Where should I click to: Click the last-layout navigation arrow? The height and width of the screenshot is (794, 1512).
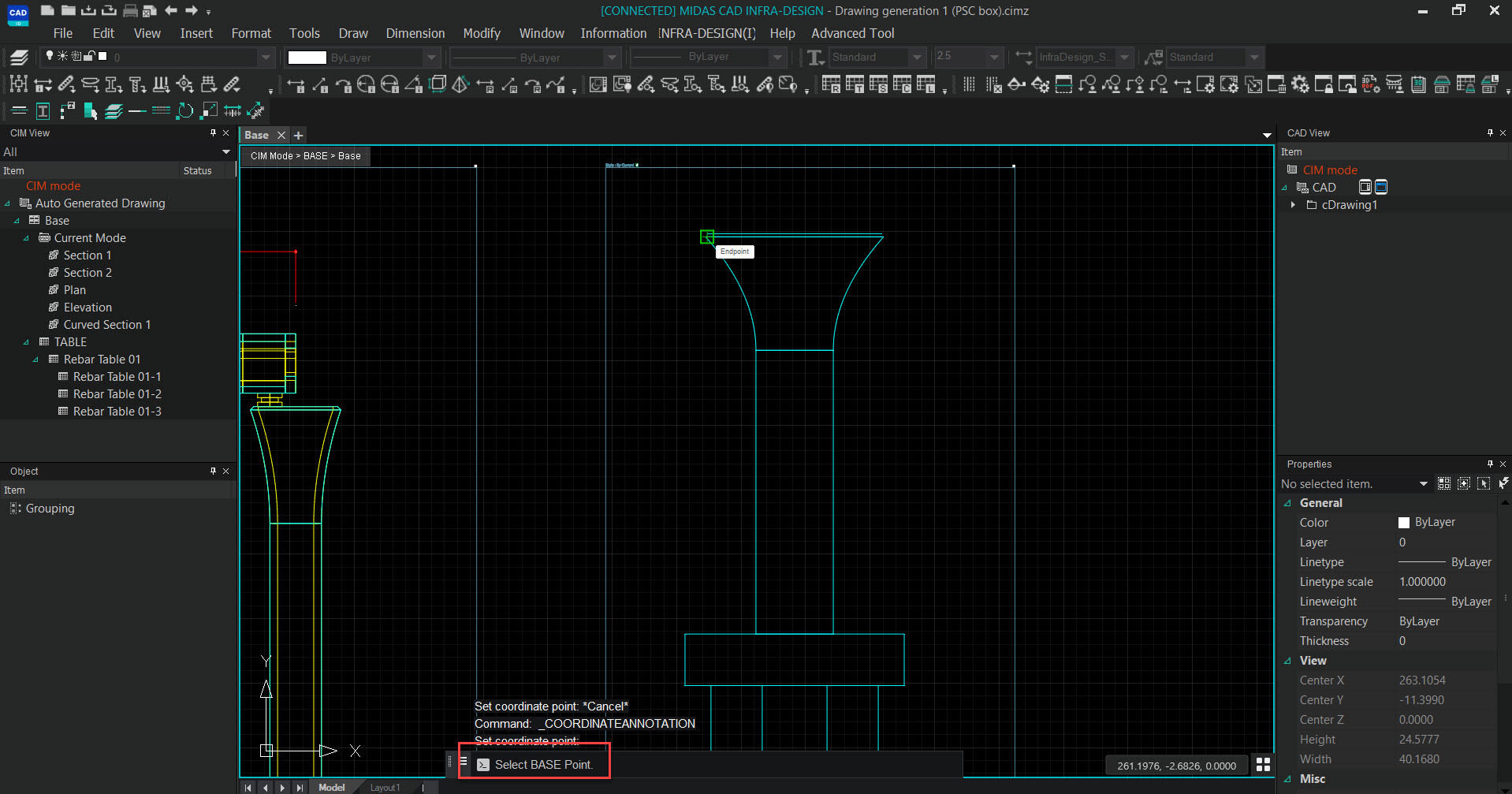pyautogui.click(x=300, y=788)
